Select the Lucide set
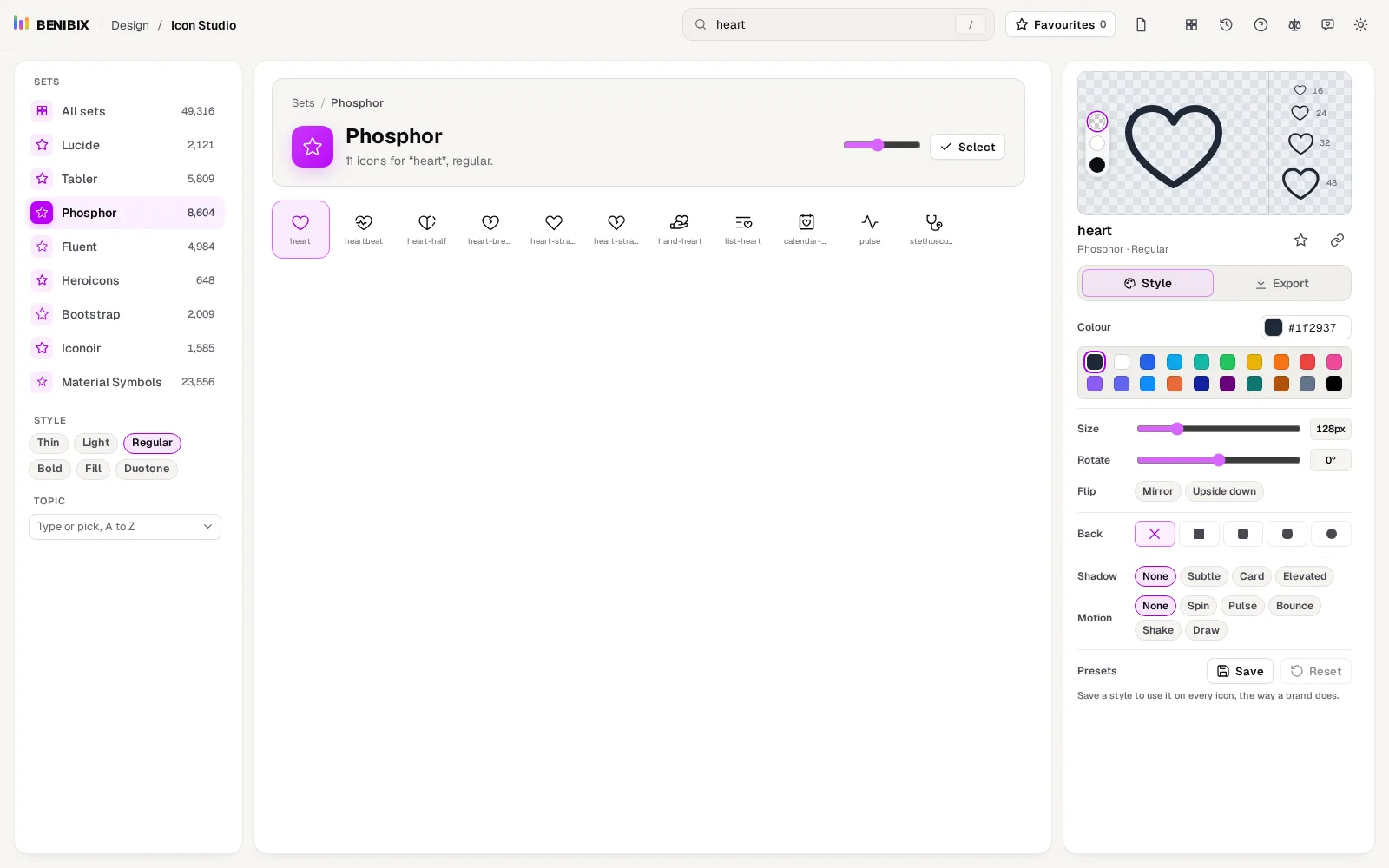Image resolution: width=1389 pixels, height=868 pixels. tap(126, 145)
